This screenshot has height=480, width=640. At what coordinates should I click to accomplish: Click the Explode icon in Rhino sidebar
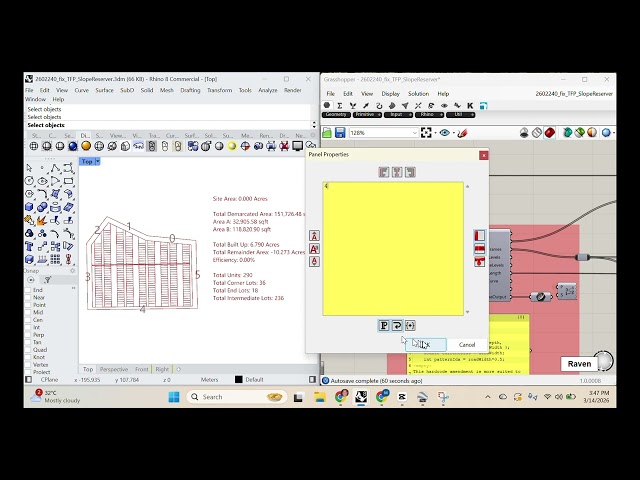pyautogui.click(x=42, y=220)
